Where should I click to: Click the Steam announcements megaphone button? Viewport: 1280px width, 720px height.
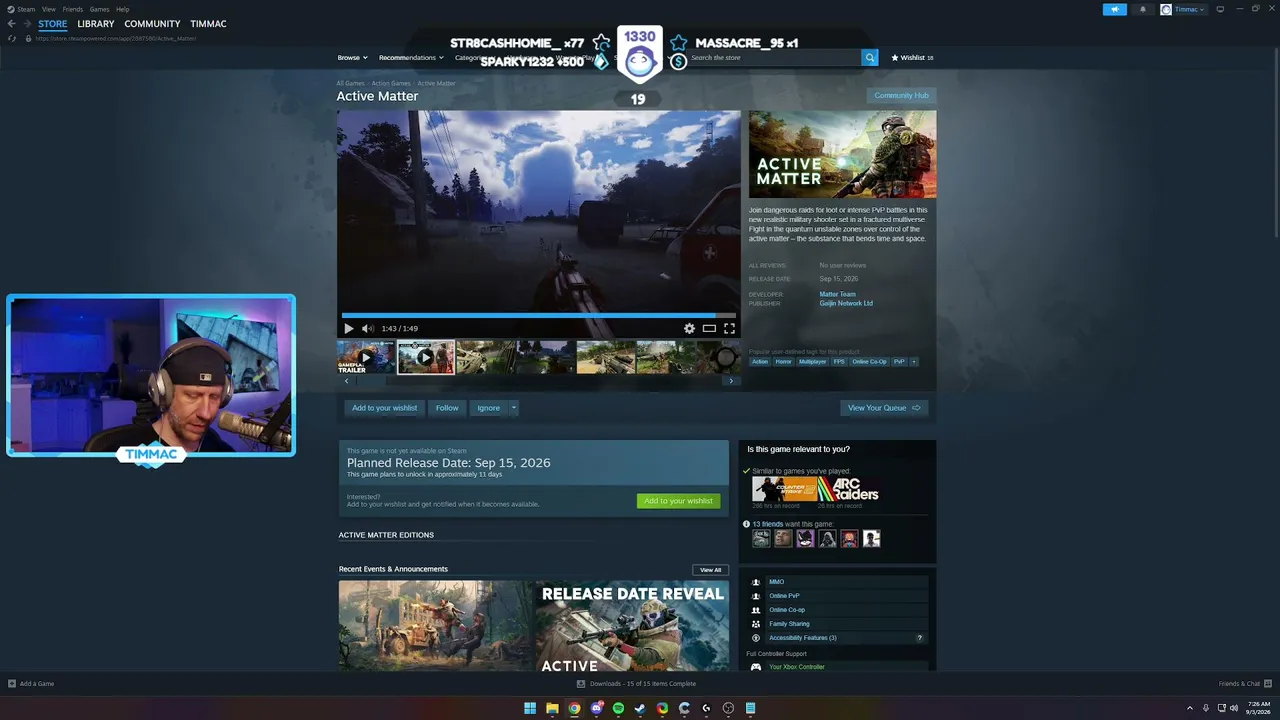[x=1115, y=10]
